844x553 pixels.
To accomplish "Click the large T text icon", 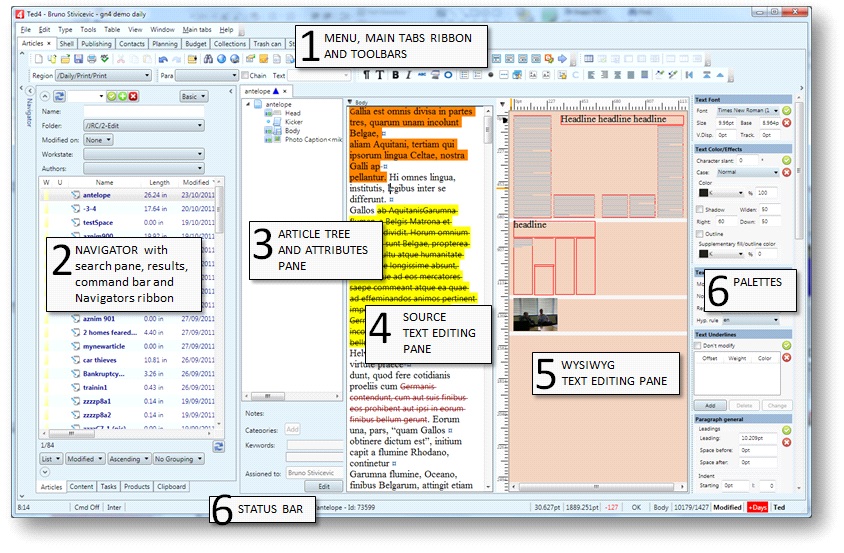I will [x=379, y=75].
